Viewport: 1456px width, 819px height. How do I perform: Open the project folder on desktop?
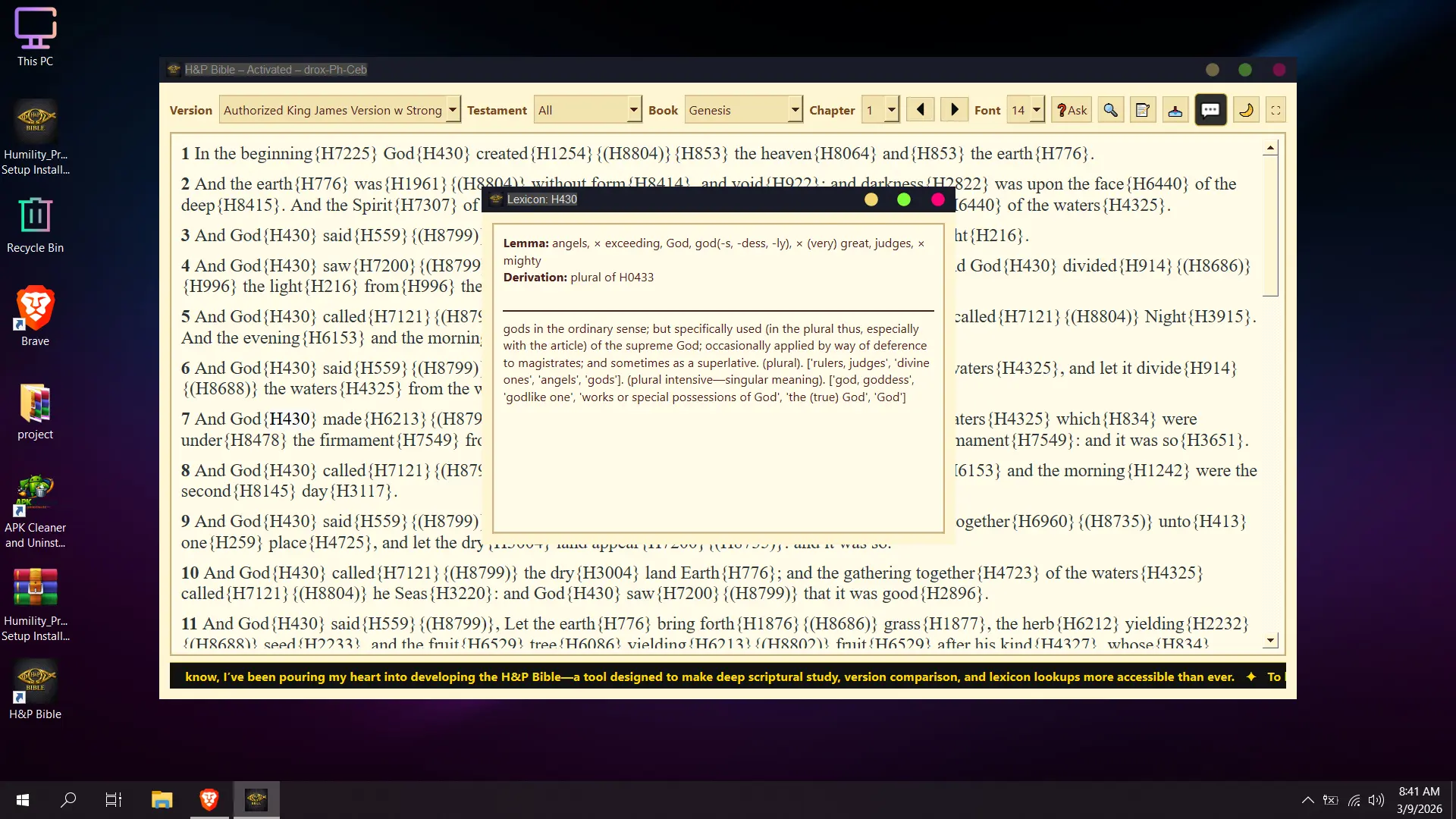tap(35, 412)
